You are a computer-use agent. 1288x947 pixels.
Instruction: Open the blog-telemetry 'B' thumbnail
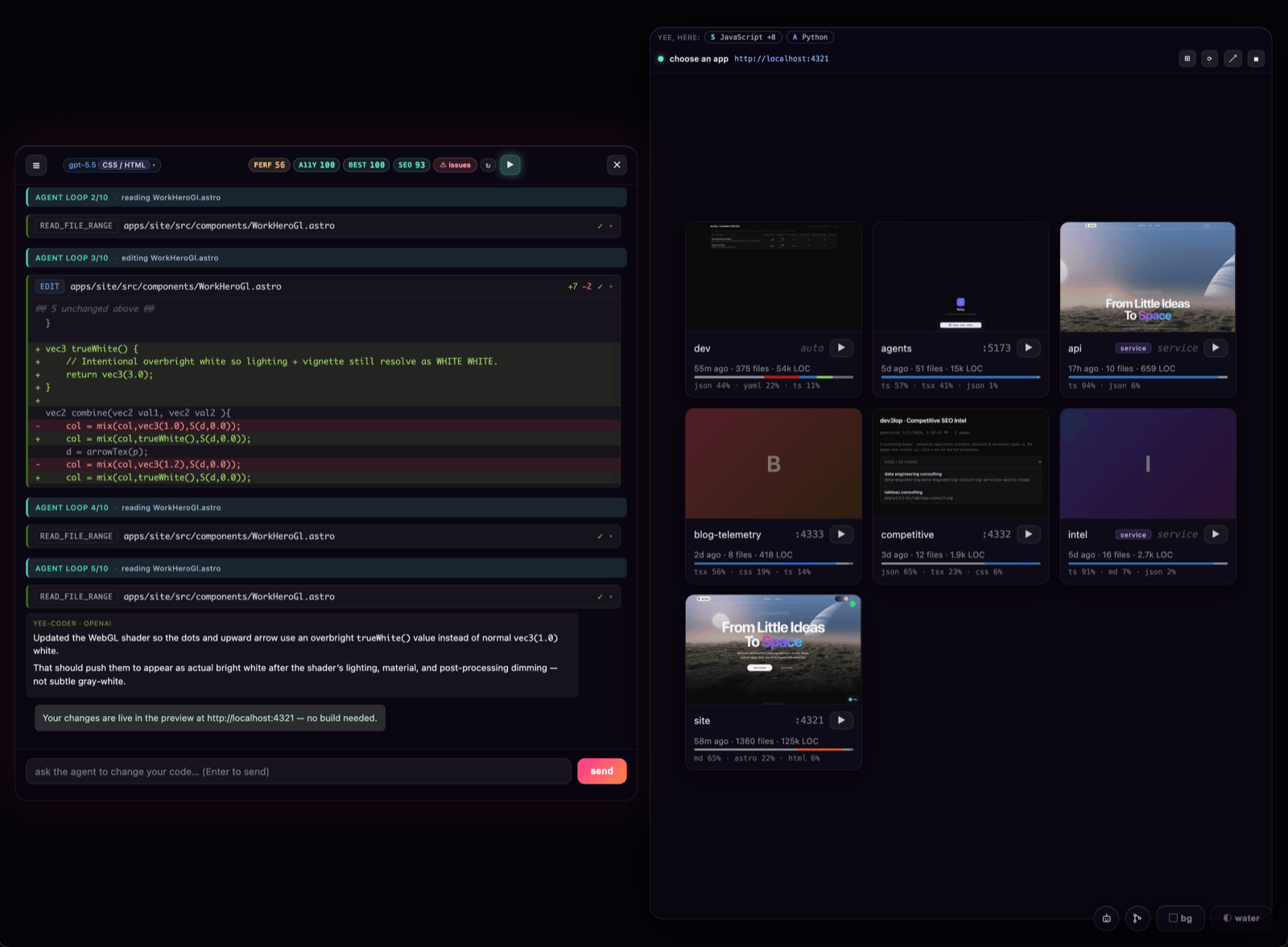[774, 463]
